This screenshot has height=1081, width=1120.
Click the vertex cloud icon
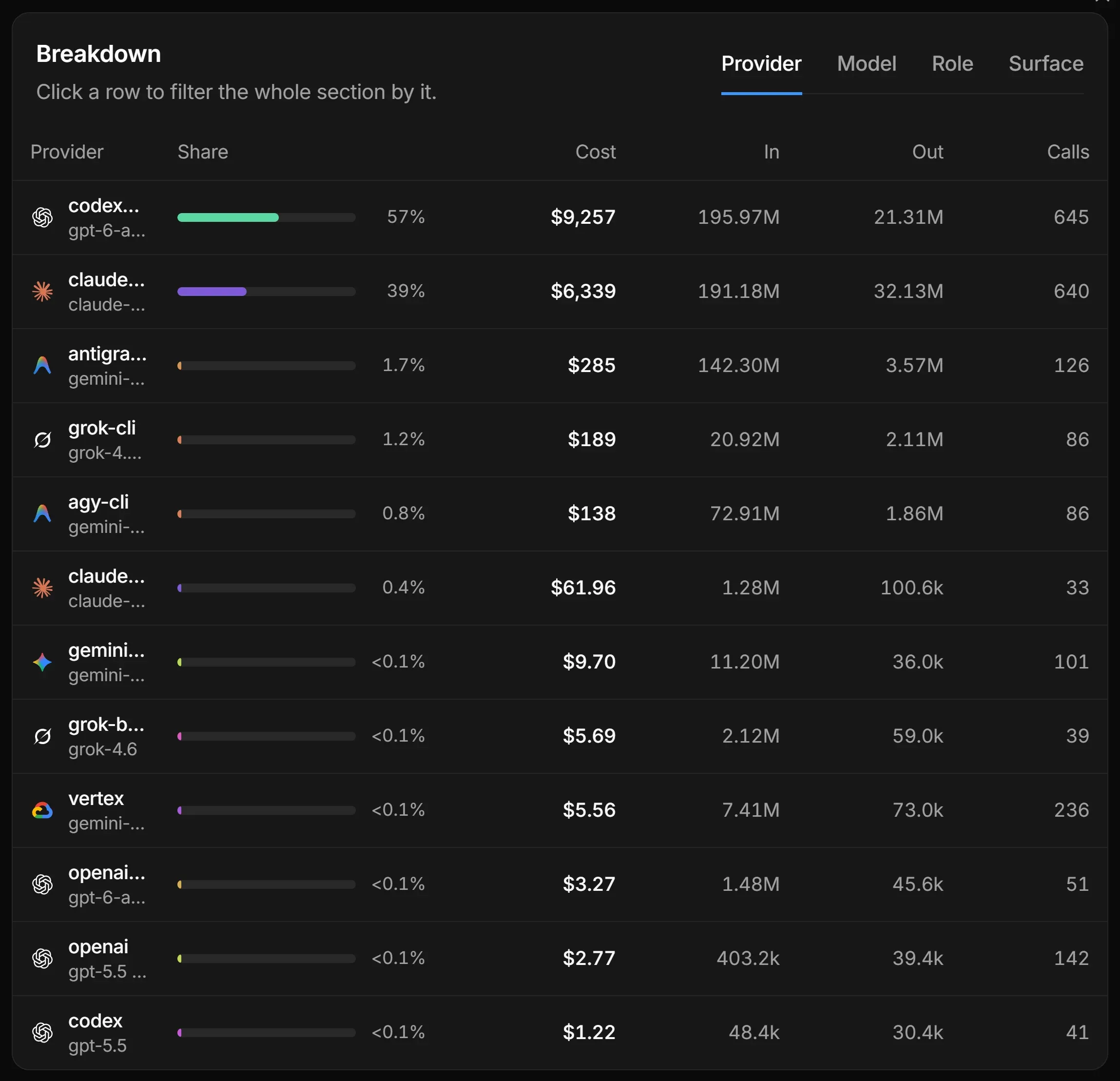tap(42, 810)
